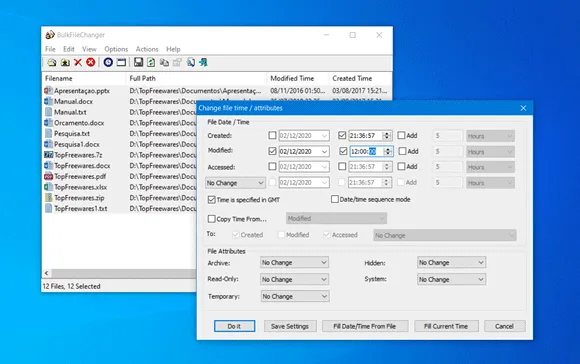Toggle 'Time is specified in GMT'
The image size is (580, 364).
click(212, 200)
